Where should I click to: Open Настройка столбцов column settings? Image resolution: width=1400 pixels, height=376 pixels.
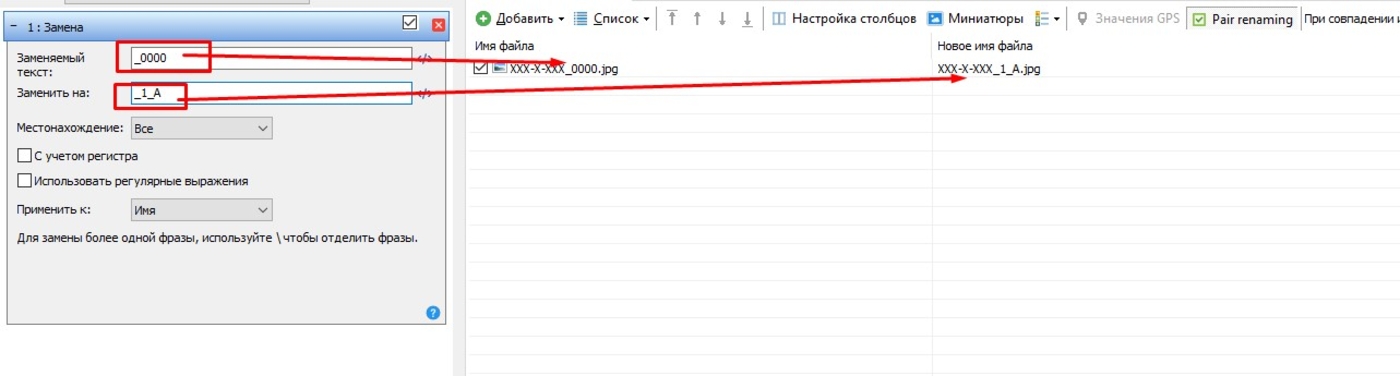(x=845, y=18)
